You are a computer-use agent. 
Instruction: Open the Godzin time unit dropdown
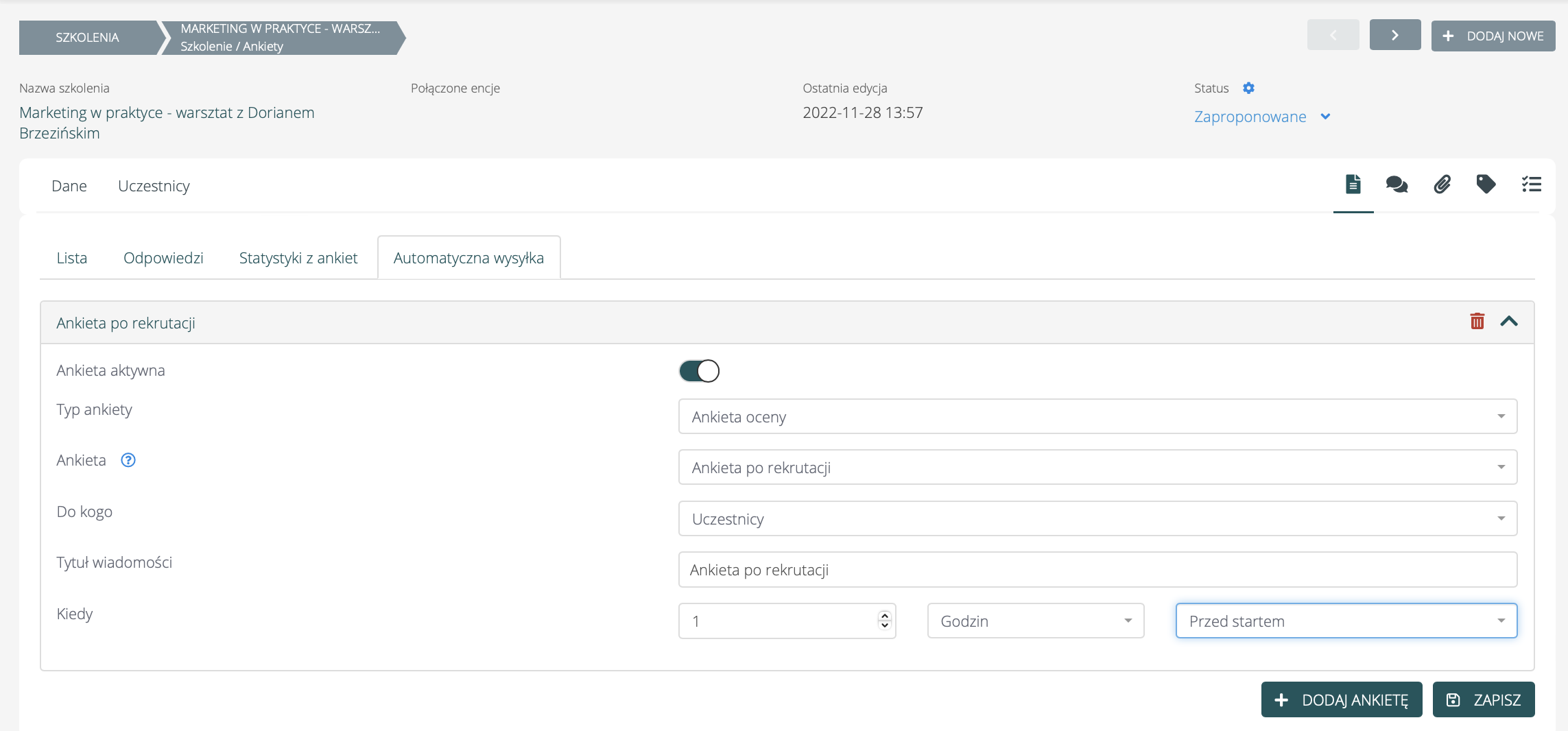(1035, 621)
